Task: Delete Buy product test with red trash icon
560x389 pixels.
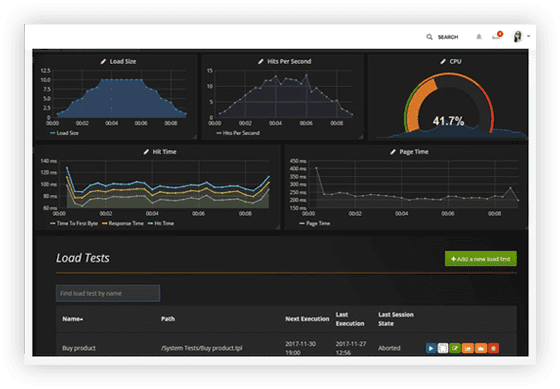Action: click(494, 348)
